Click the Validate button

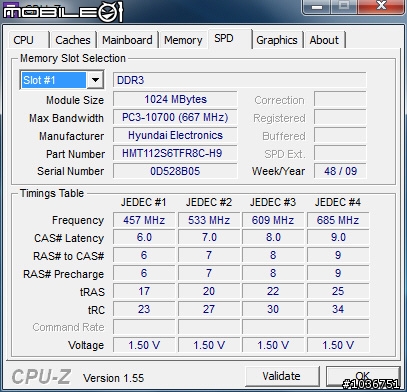[282, 376]
